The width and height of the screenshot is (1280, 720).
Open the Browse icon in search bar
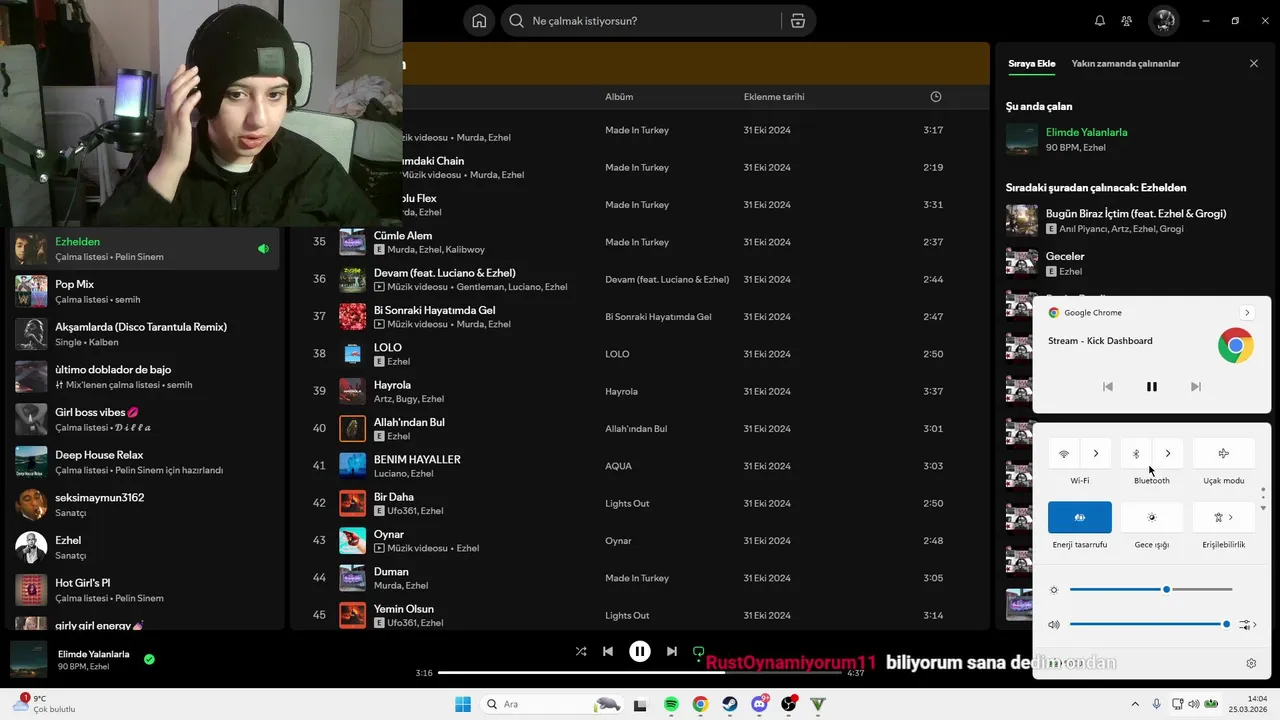point(797,21)
